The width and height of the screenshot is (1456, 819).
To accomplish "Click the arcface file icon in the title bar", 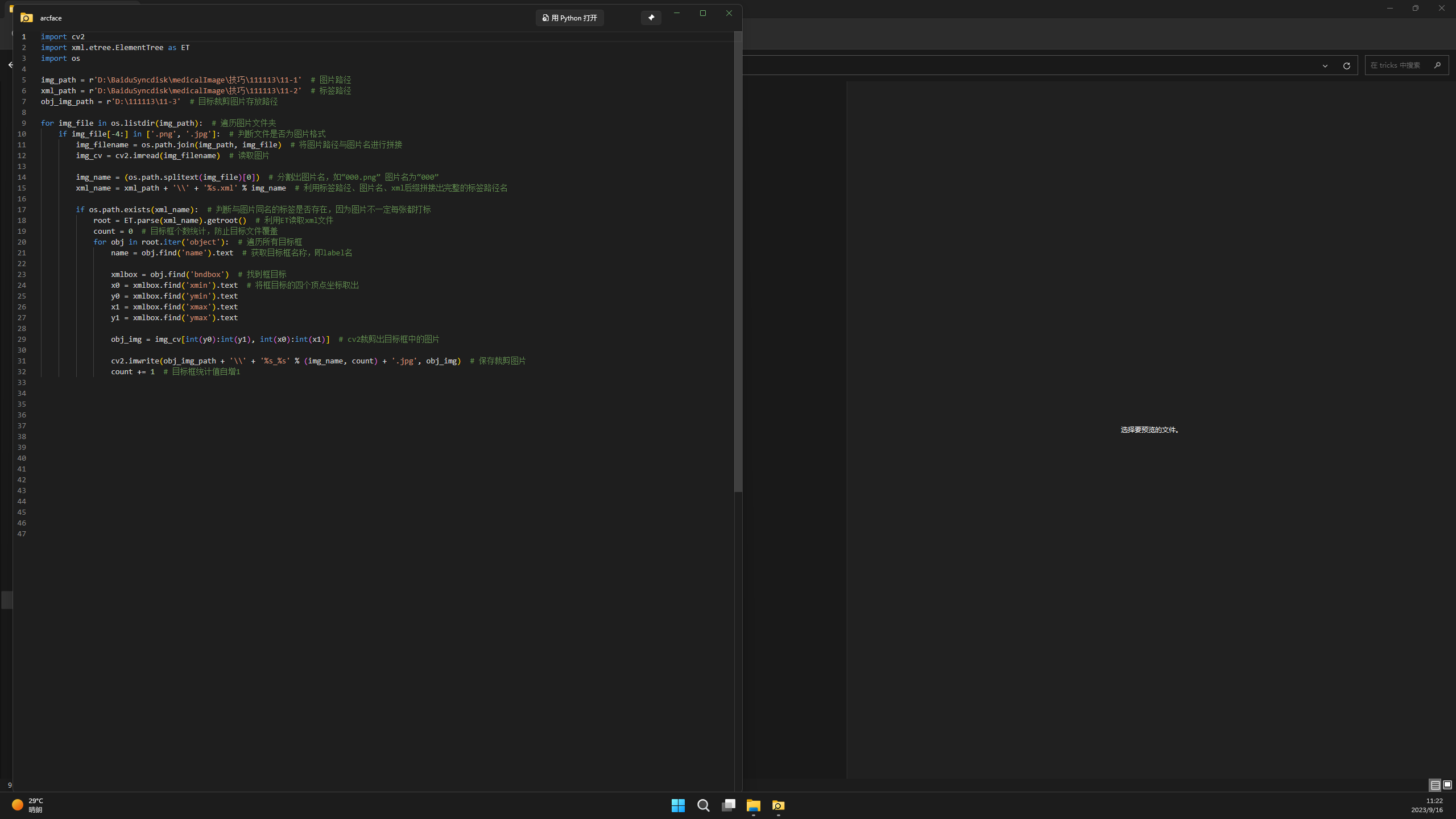I will point(27,18).
